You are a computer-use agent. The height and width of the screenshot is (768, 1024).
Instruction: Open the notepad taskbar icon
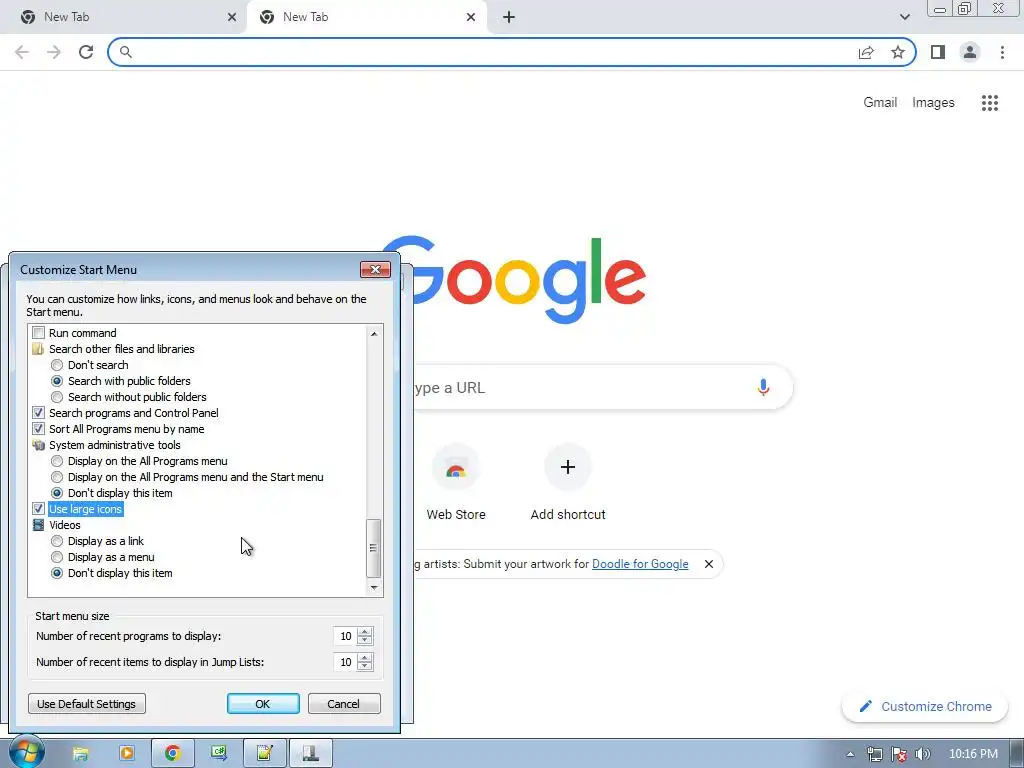tap(264, 754)
